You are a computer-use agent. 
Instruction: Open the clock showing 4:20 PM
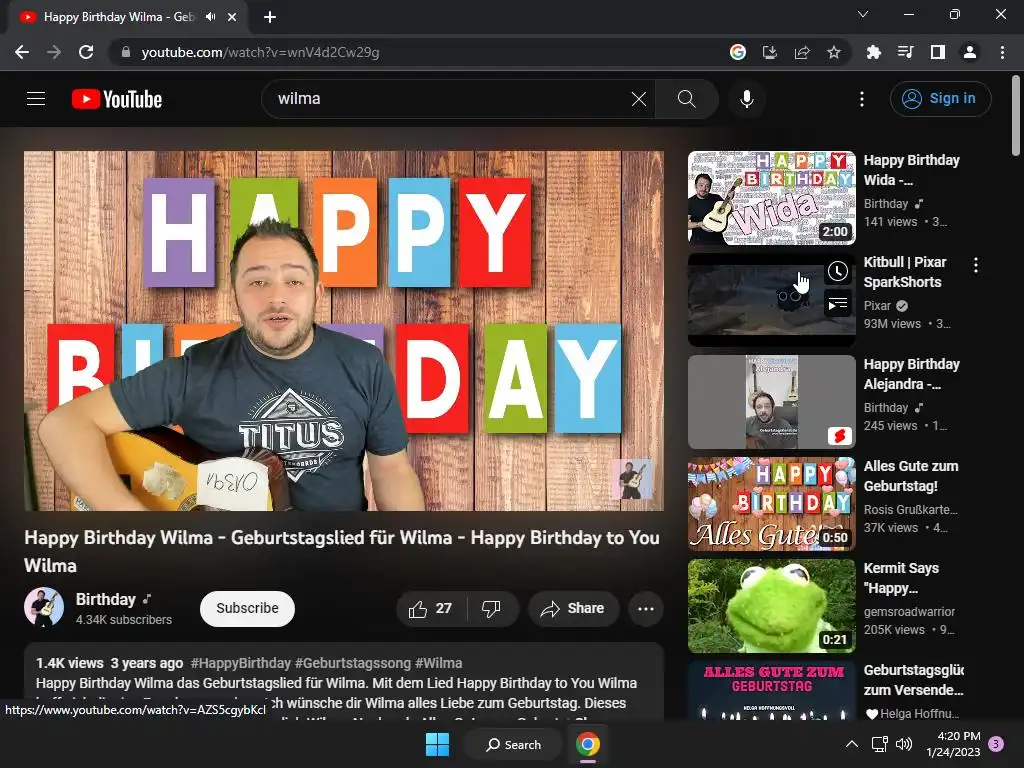[x=953, y=744]
